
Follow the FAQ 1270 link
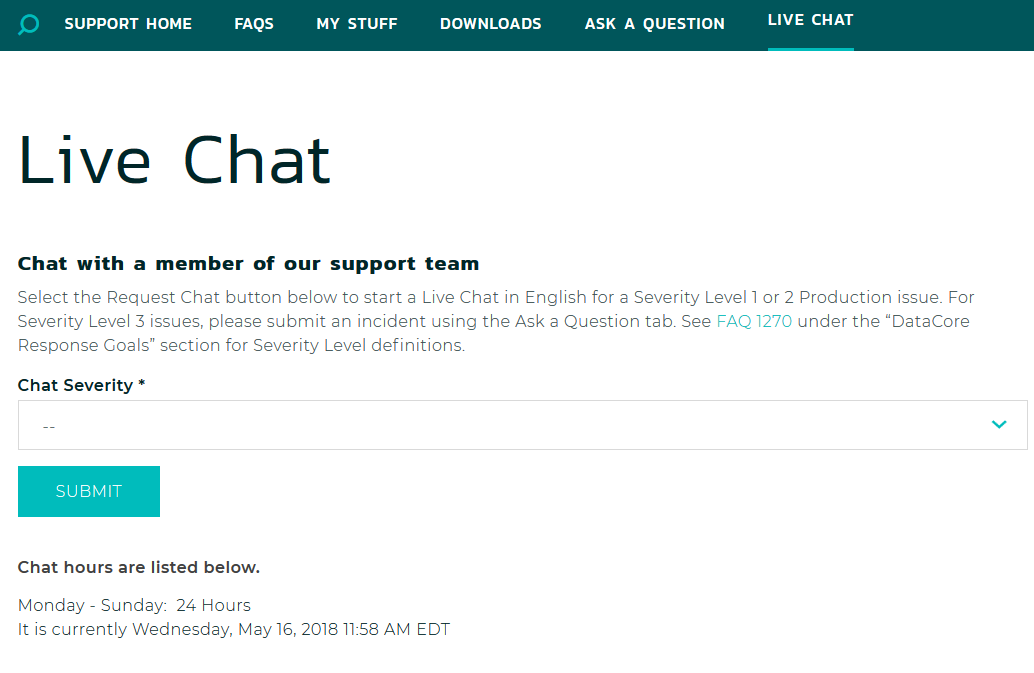(754, 321)
